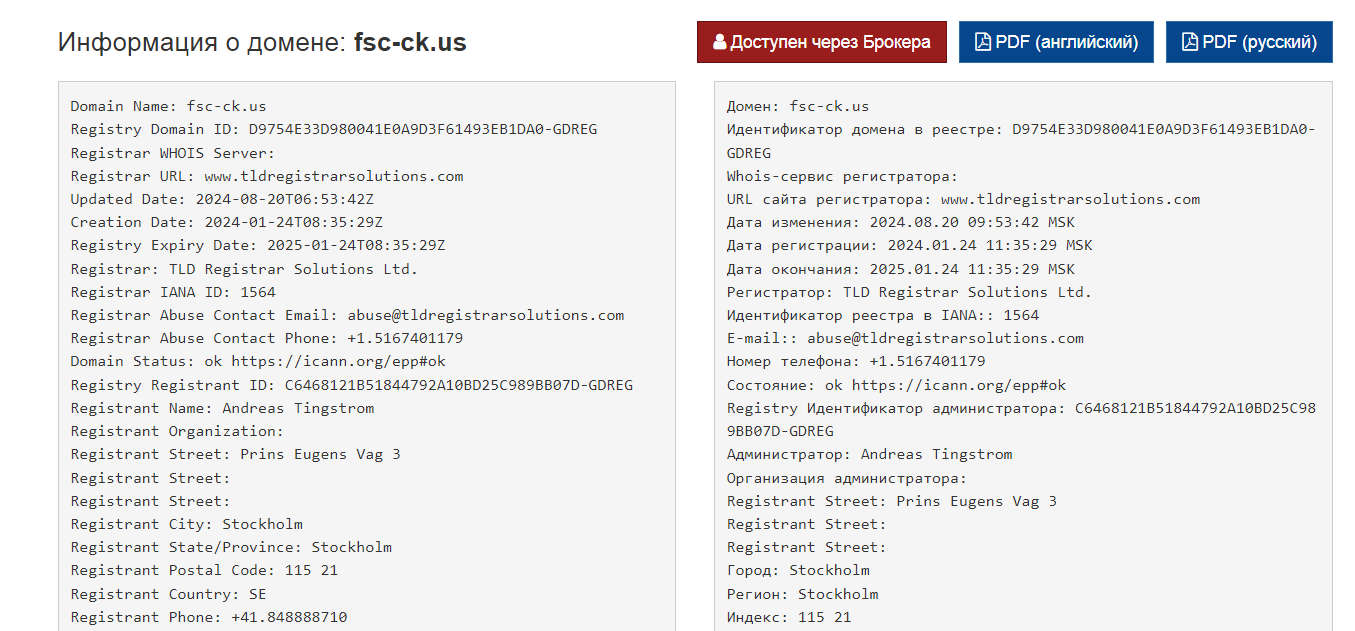Click the PDF file icon for the Russian version
The height and width of the screenshot is (631, 1355).
tap(1189, 42)
